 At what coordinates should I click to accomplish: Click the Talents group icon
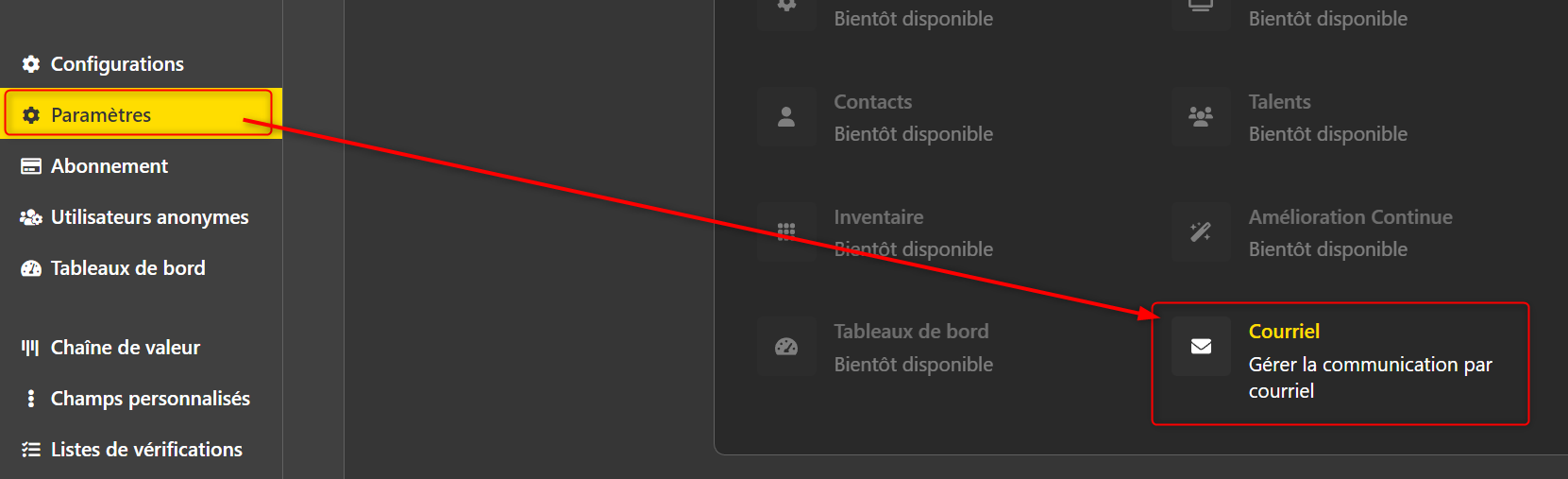tap(1201, 117)
